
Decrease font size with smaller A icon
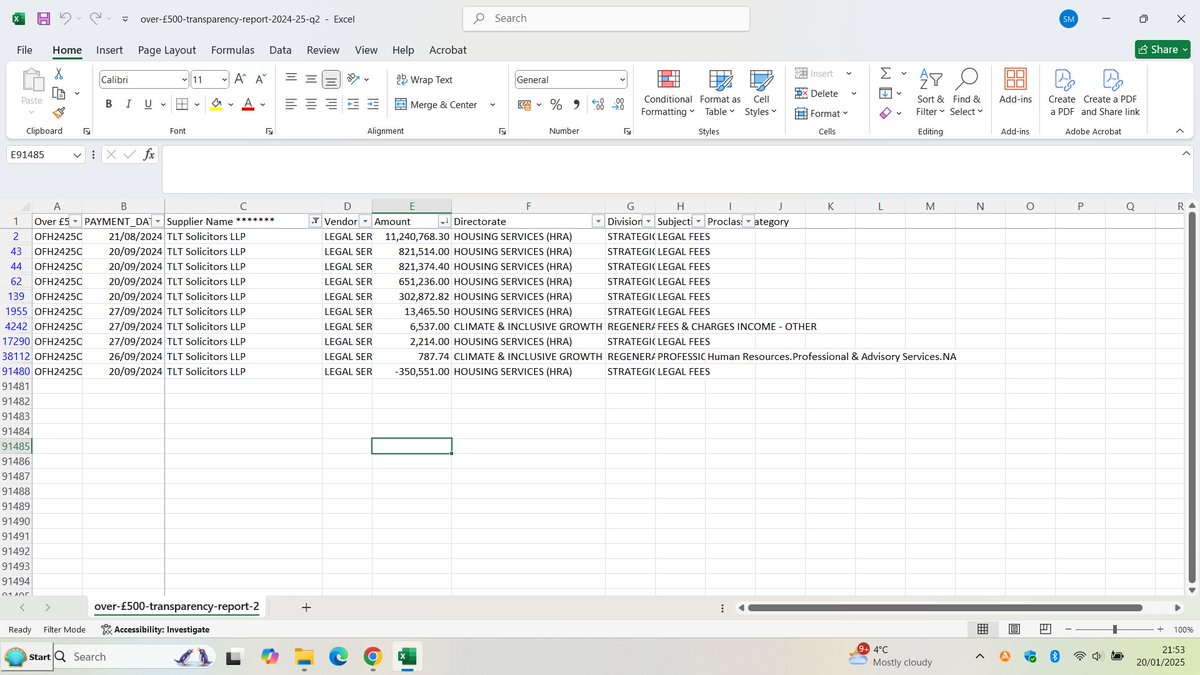click(261, 79)
